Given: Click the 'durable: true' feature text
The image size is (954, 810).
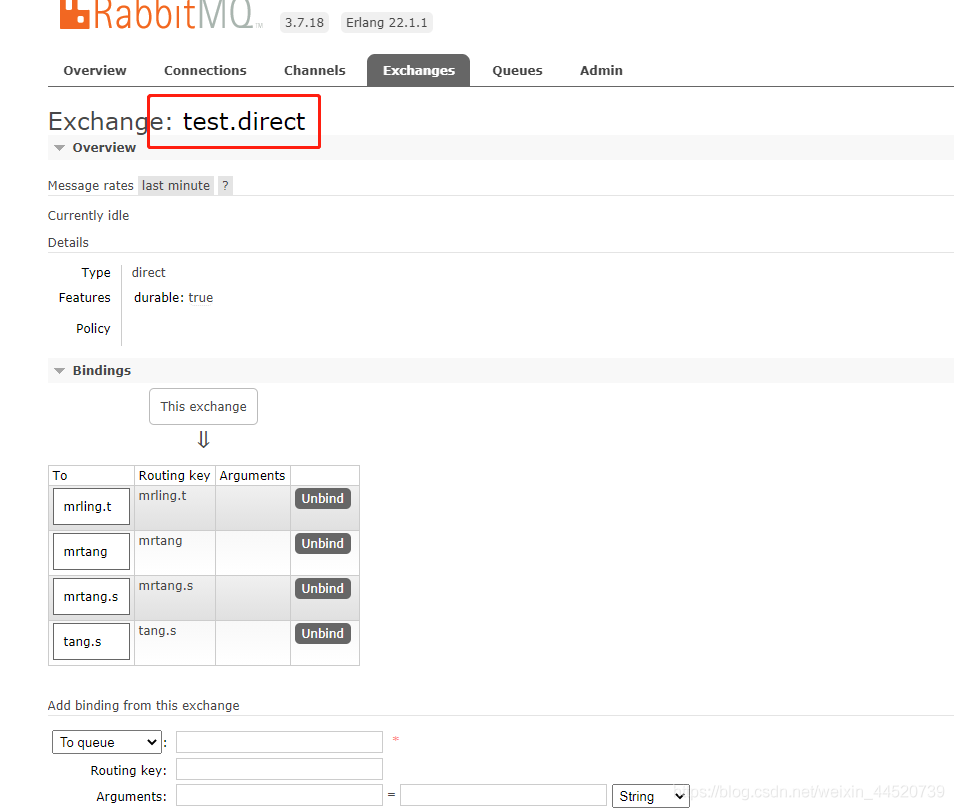Looking at the screenshot, I should pyautogui.click(x=173, y=298).
